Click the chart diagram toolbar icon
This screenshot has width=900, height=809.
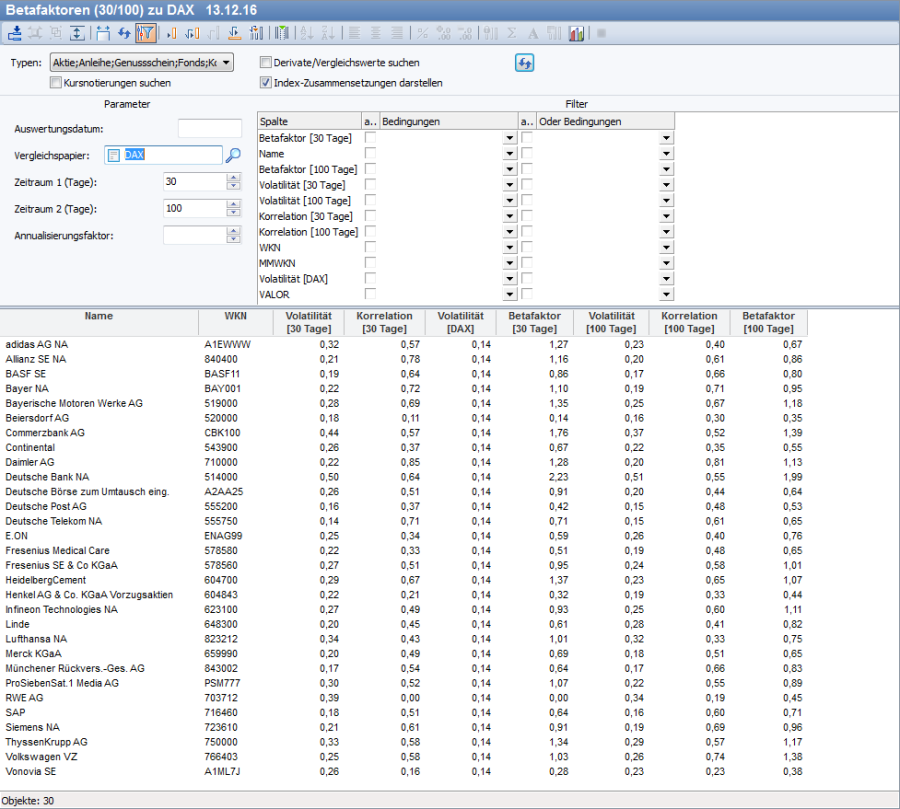[577, 33]
